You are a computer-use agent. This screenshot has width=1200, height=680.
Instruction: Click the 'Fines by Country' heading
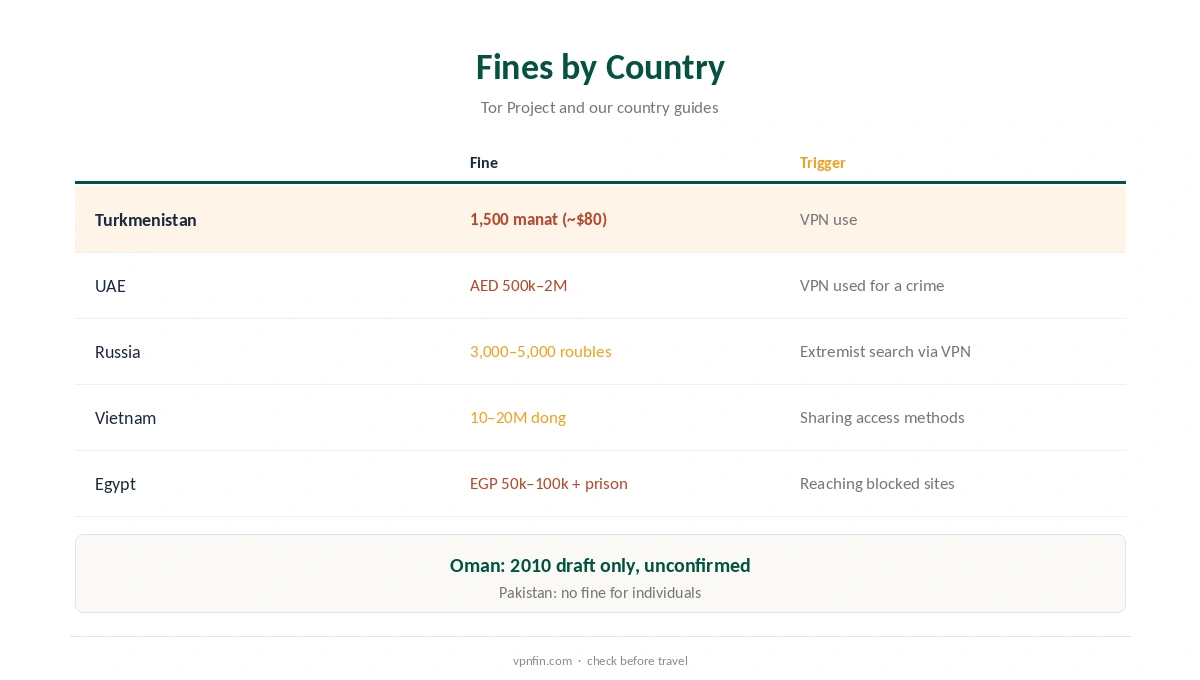(x=600, y=67)
